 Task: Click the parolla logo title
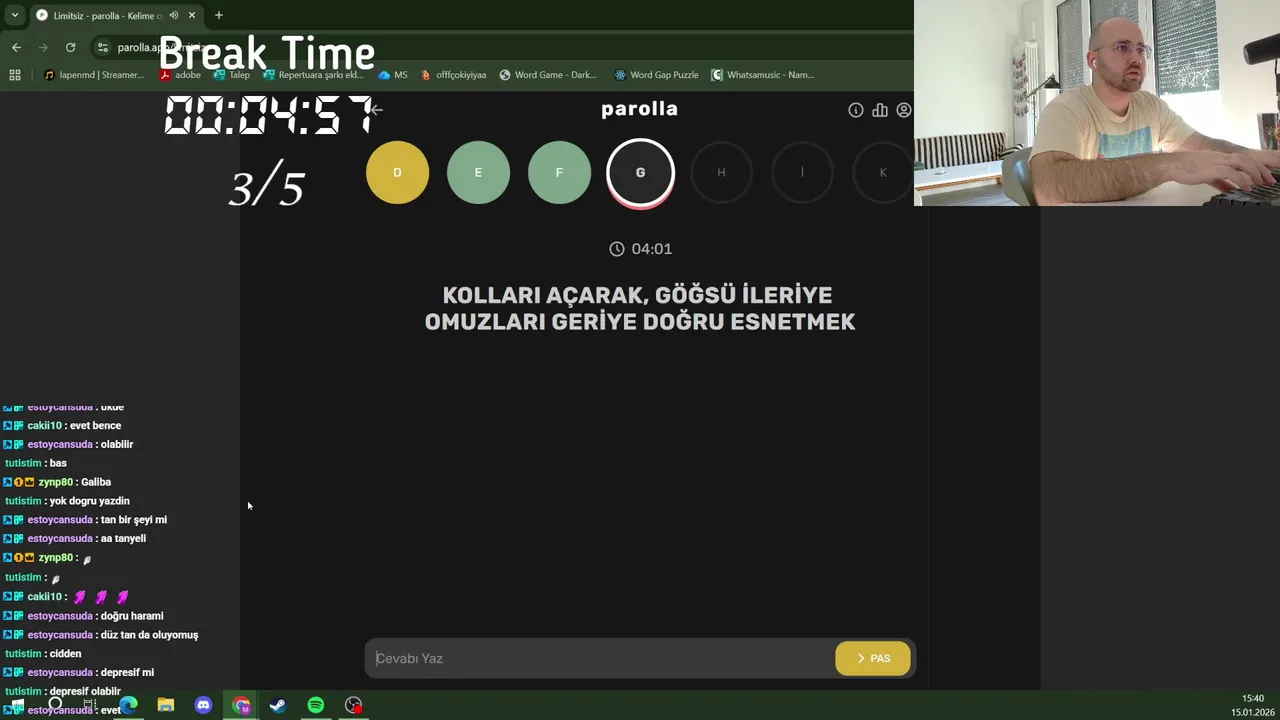639,109
